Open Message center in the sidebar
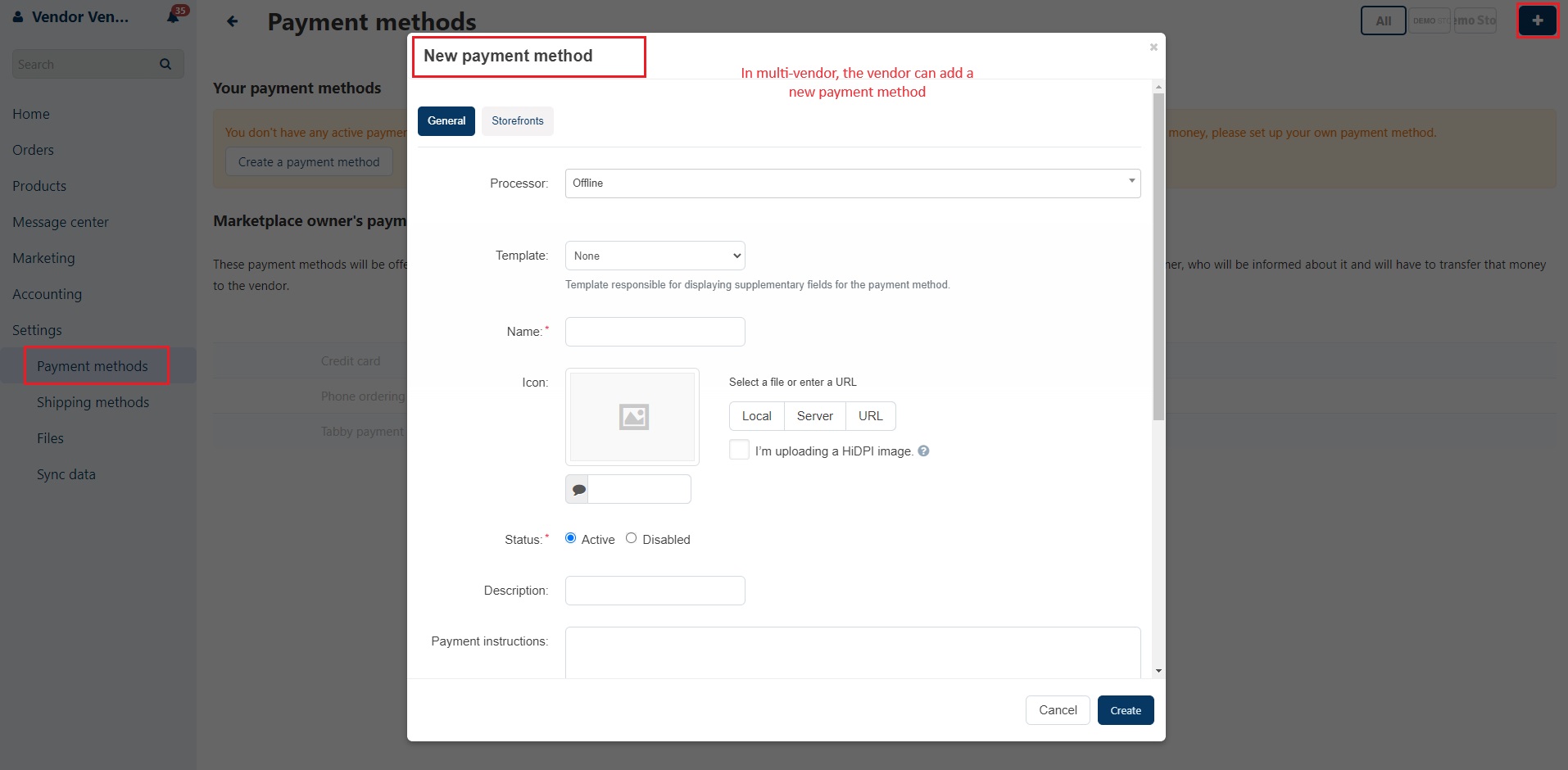The width and height of the screenshot is (1568, 770). click(x=61, y=222)
